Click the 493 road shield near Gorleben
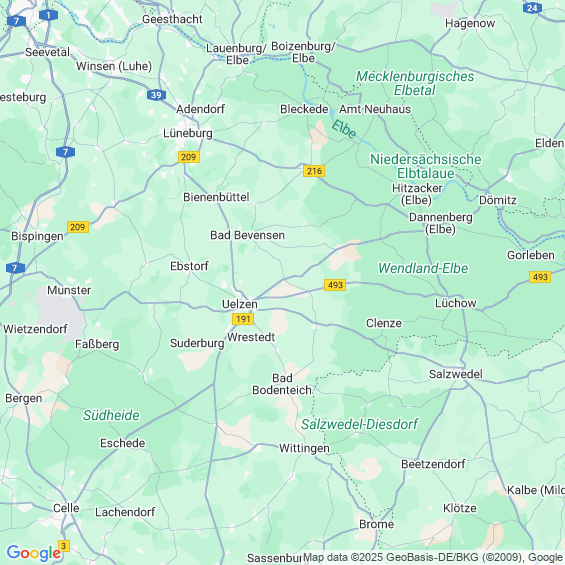565x565 pixels. point(540,277)
